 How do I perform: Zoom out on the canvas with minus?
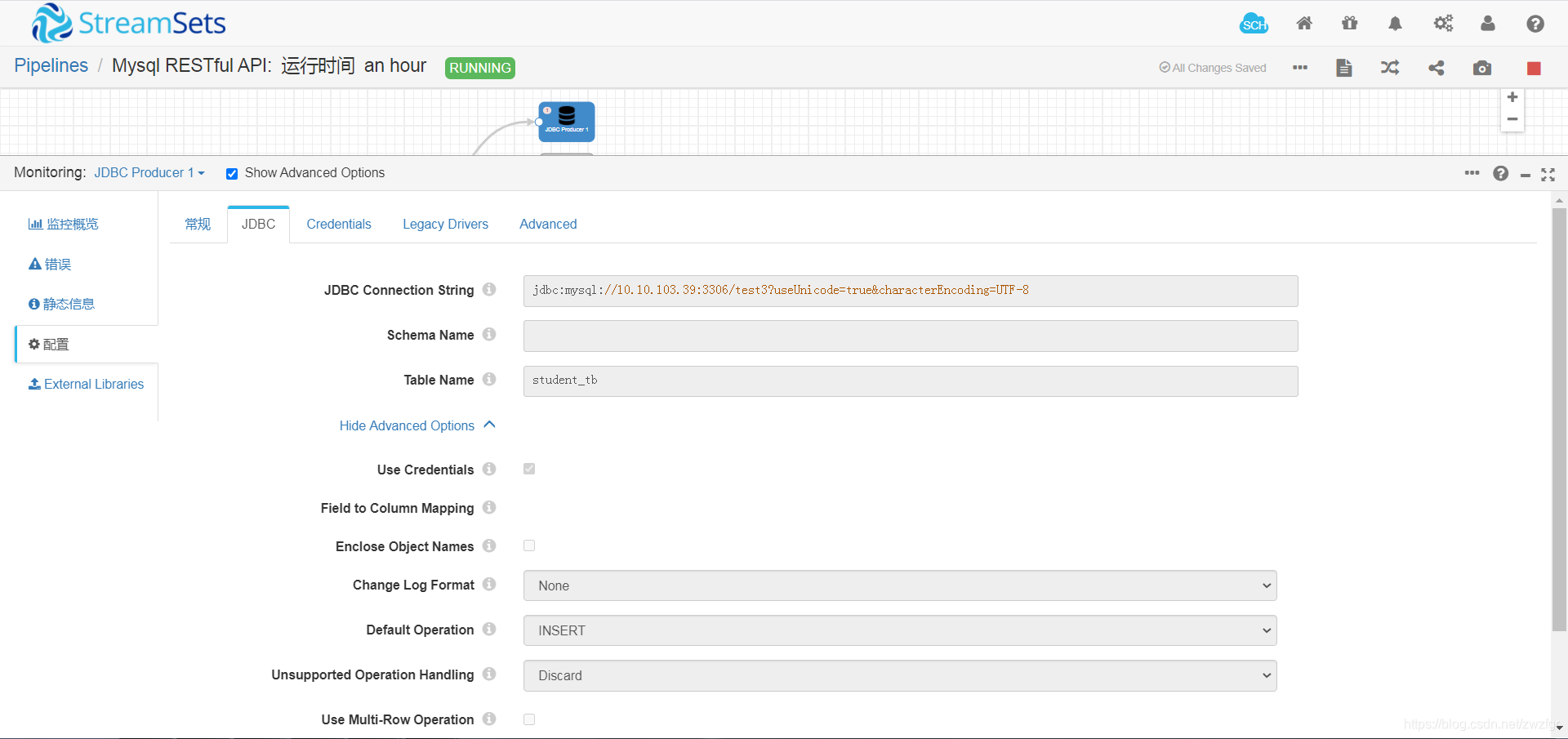coord(1512,119)
